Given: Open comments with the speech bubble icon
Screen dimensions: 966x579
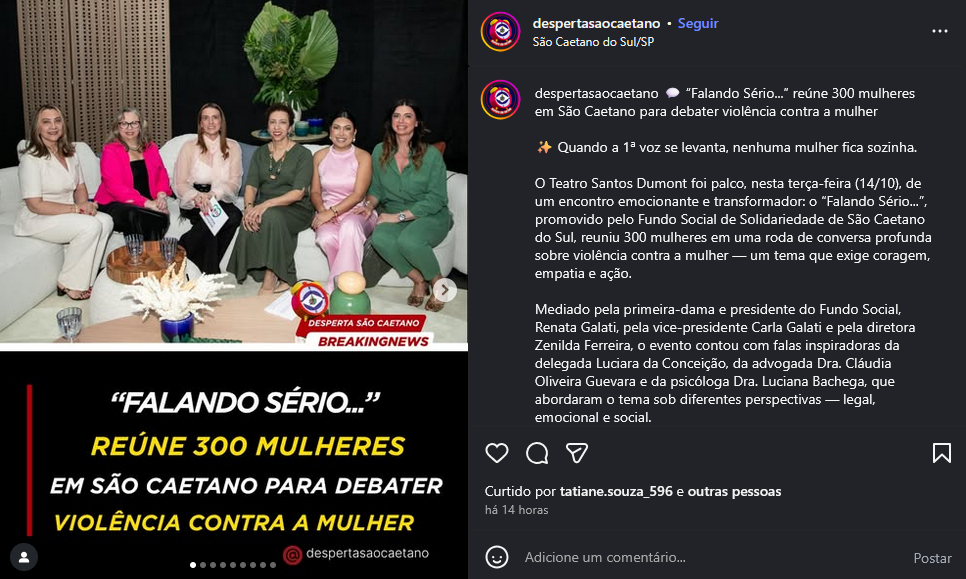Looking at the screenshot, I should coord(537,453).
